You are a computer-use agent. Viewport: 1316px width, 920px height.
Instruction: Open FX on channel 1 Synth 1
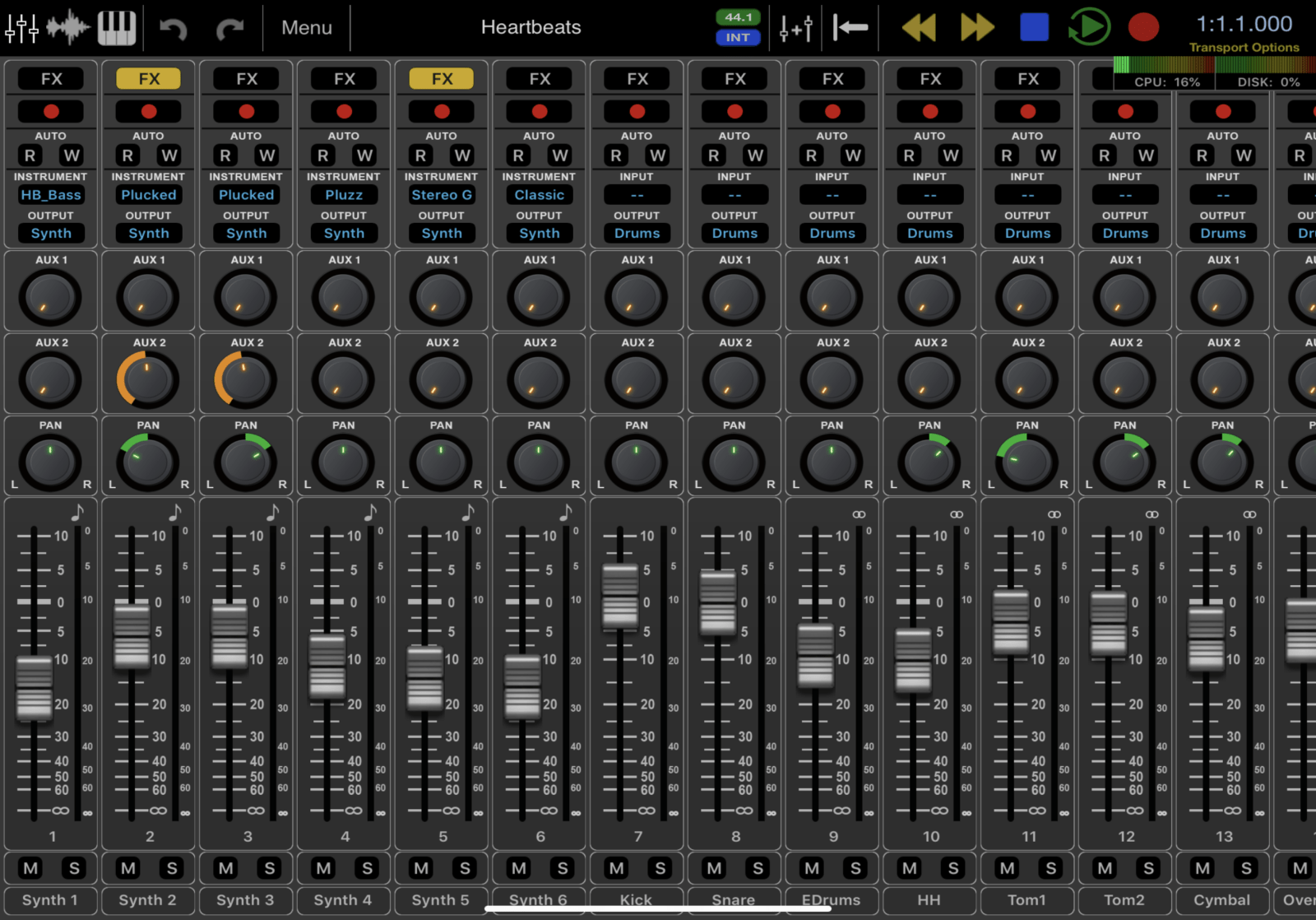51,79
